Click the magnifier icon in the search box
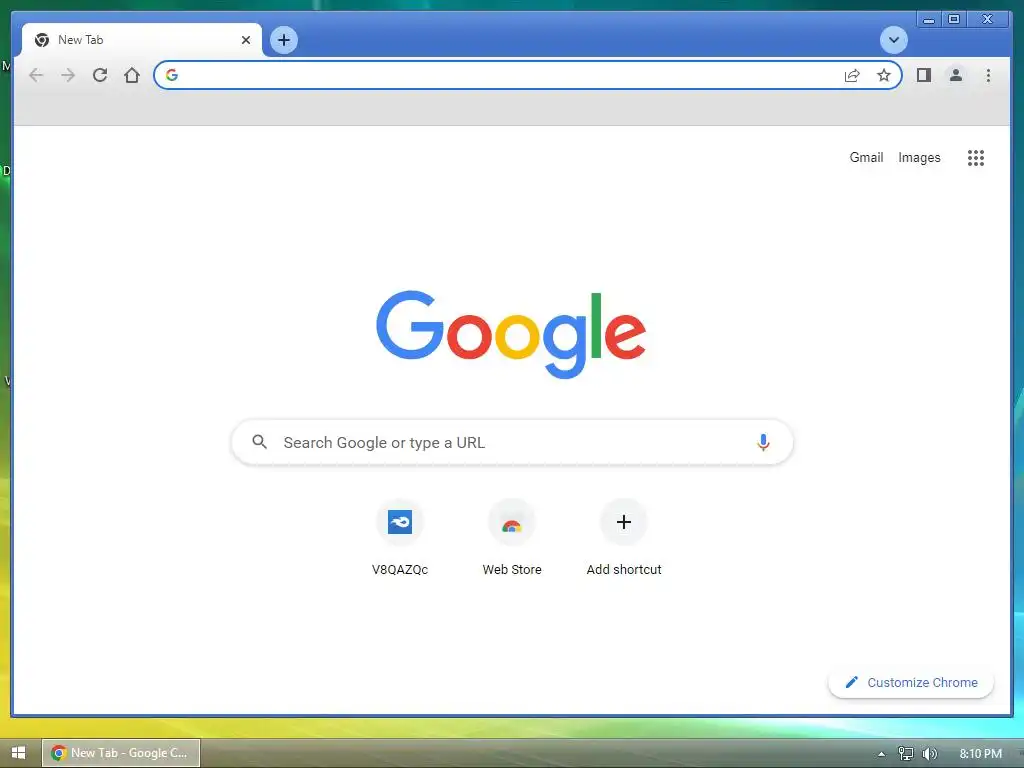 [x=259, y=442]
